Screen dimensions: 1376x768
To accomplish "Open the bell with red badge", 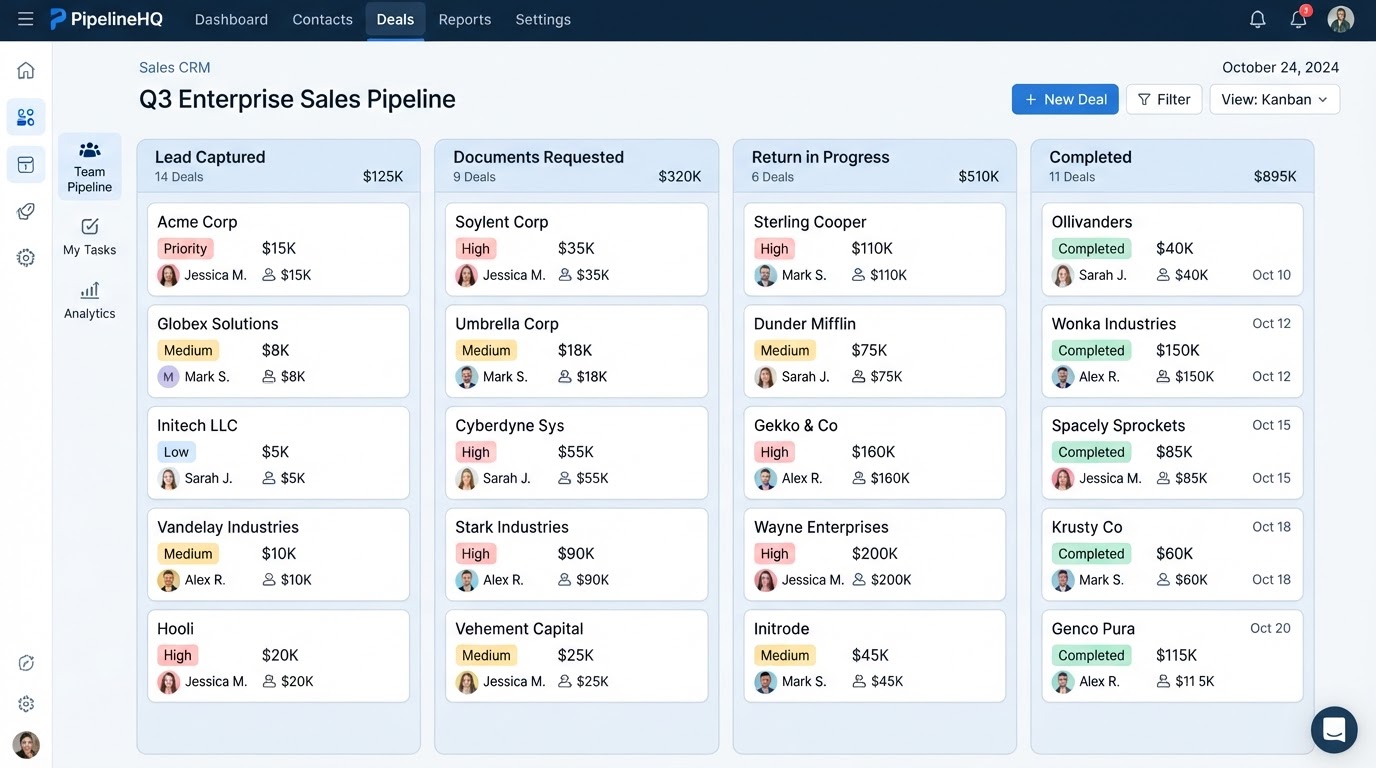I will [1299, 19].
